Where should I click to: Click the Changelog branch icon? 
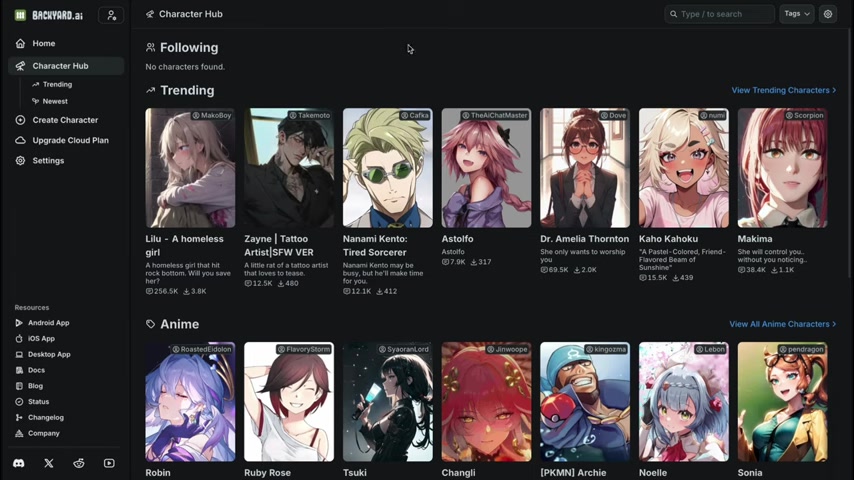coord(19,417)
